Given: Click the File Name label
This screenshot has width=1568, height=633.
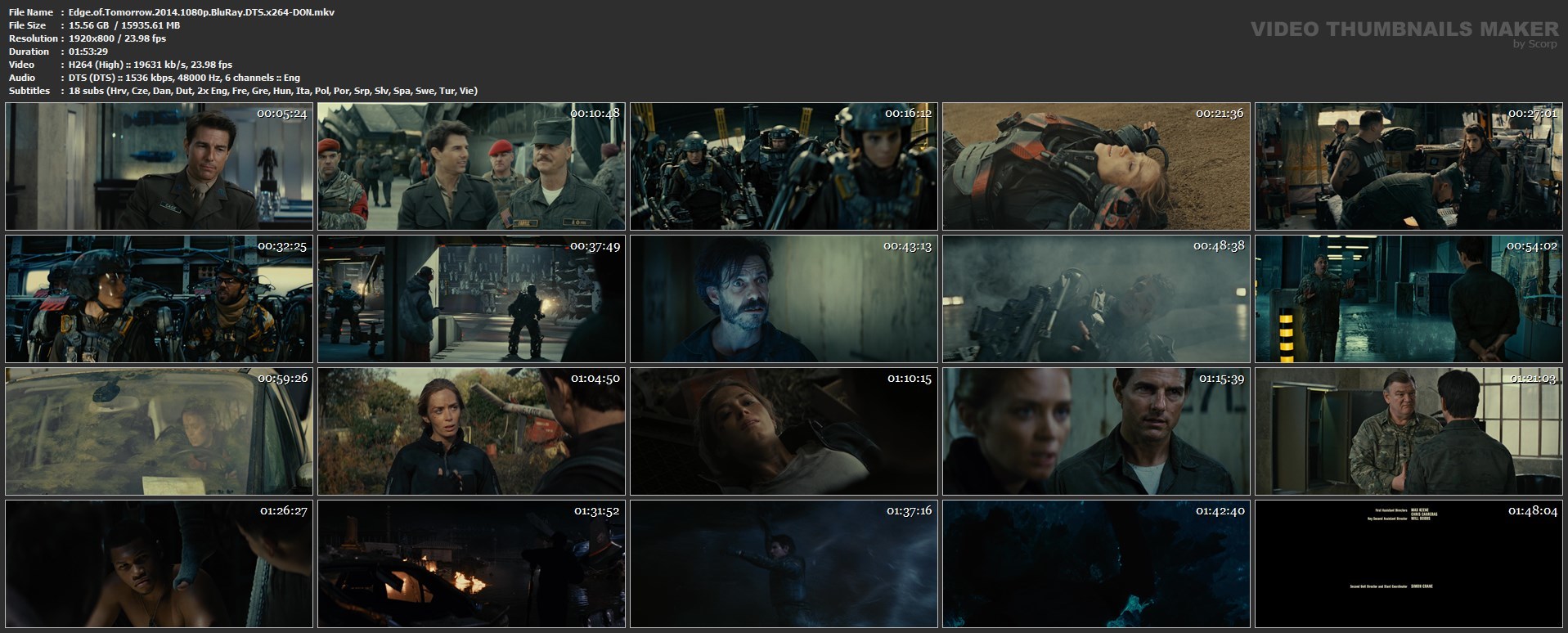Looking at the screenshot, I should (x=31, y=12).
